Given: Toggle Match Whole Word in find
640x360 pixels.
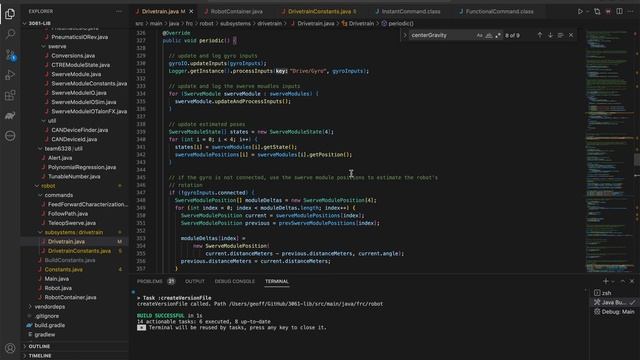Looking at the screenshot, I should click(489, 36).
